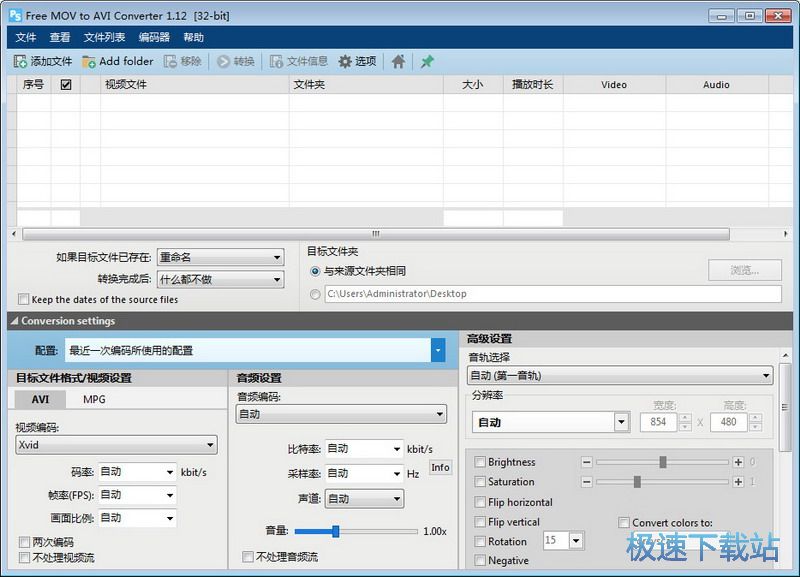This screenshot has height=577, width=800.
Task: Tick the two-pass encoding (两次编码) checkbox
Action: click(24, 542)
